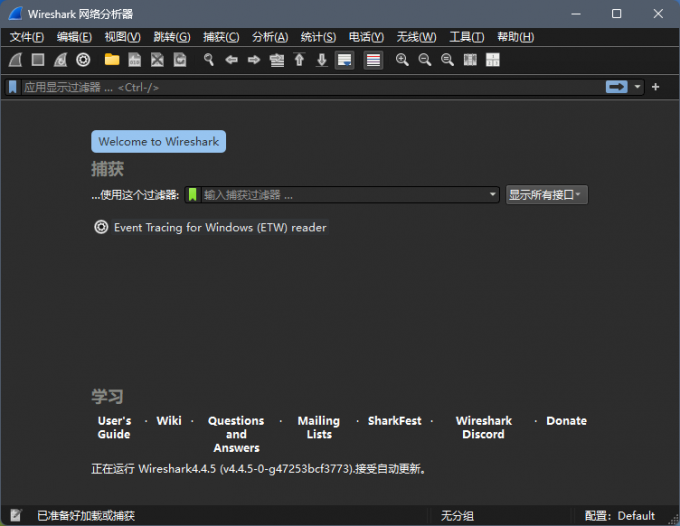Screen dimensions: 680x526
Task: Save this capture file icon
Action: [134, 60]
